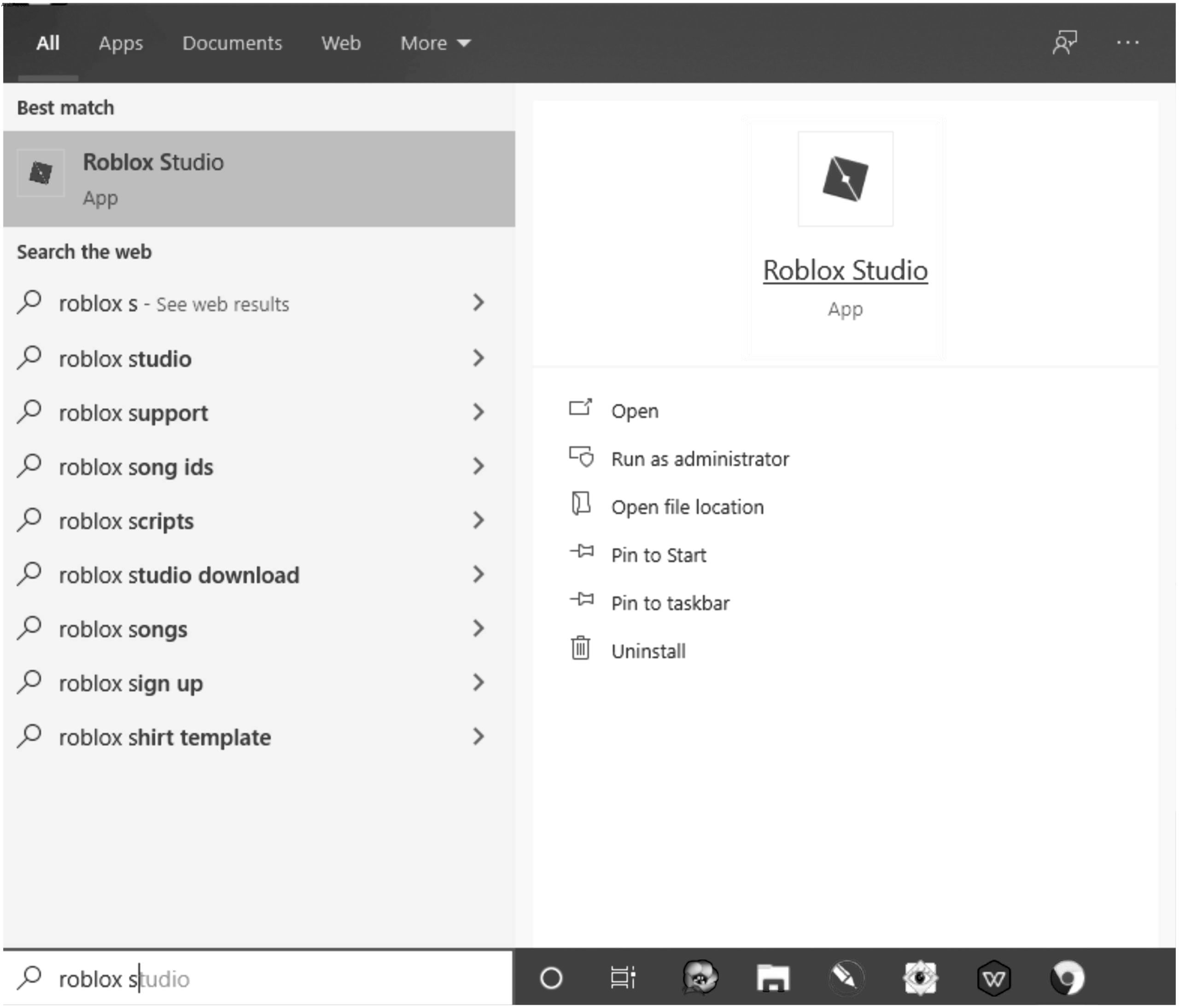The height and width of the screenshot is (1008, 1179).
Task: Open Task View on the taskbar
Action: 623,978
